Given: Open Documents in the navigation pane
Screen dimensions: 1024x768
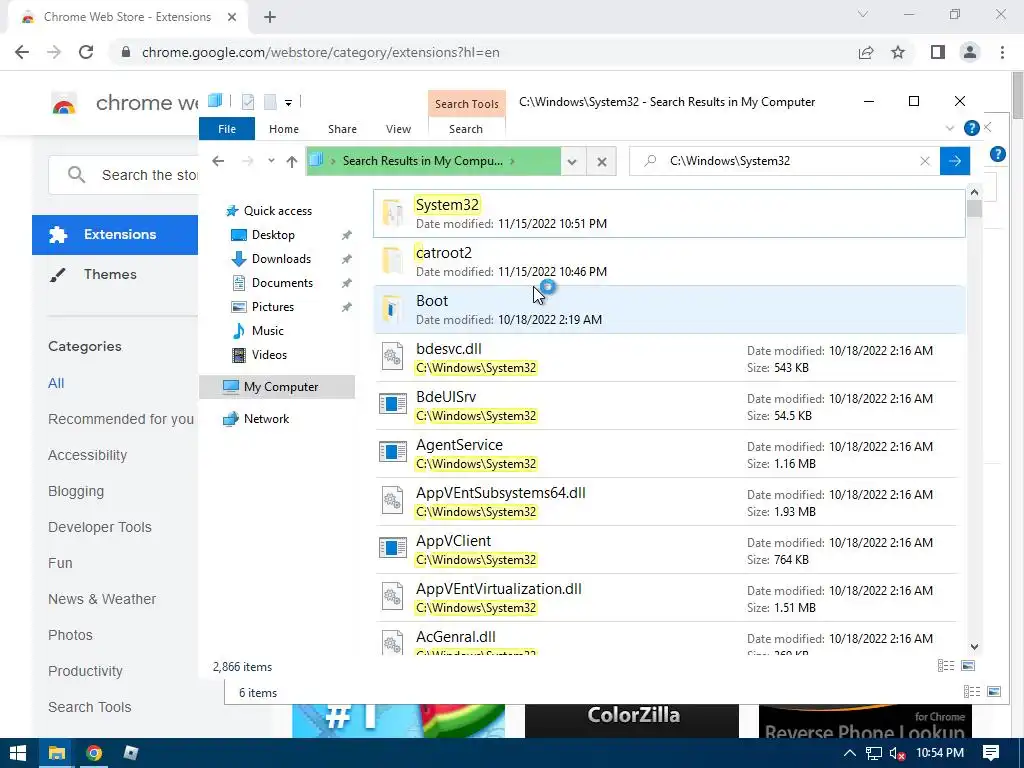Looking at the screenshot, I should [282, 283].
